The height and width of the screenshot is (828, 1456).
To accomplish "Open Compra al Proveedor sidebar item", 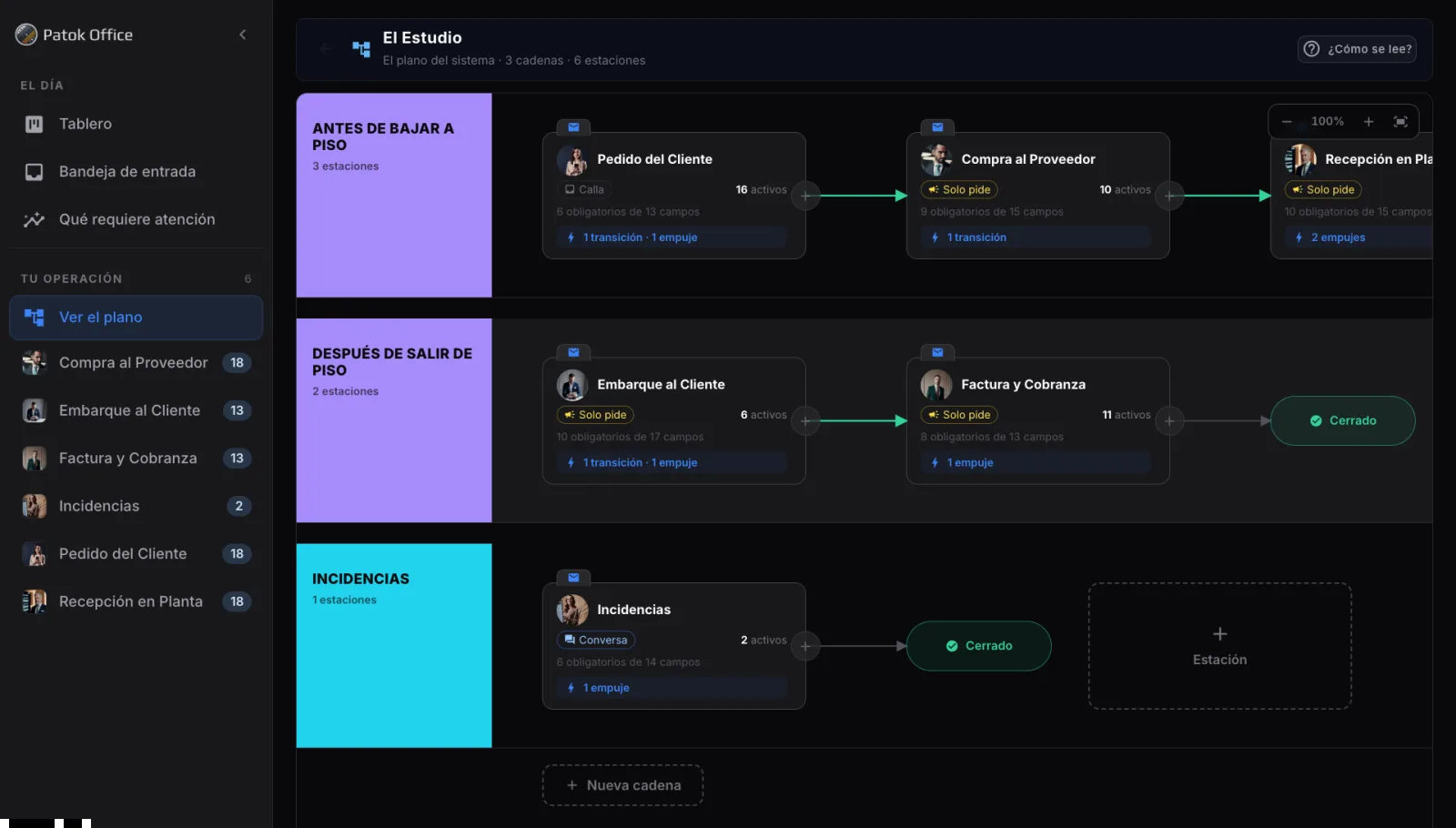I will [x=136, y=363].
